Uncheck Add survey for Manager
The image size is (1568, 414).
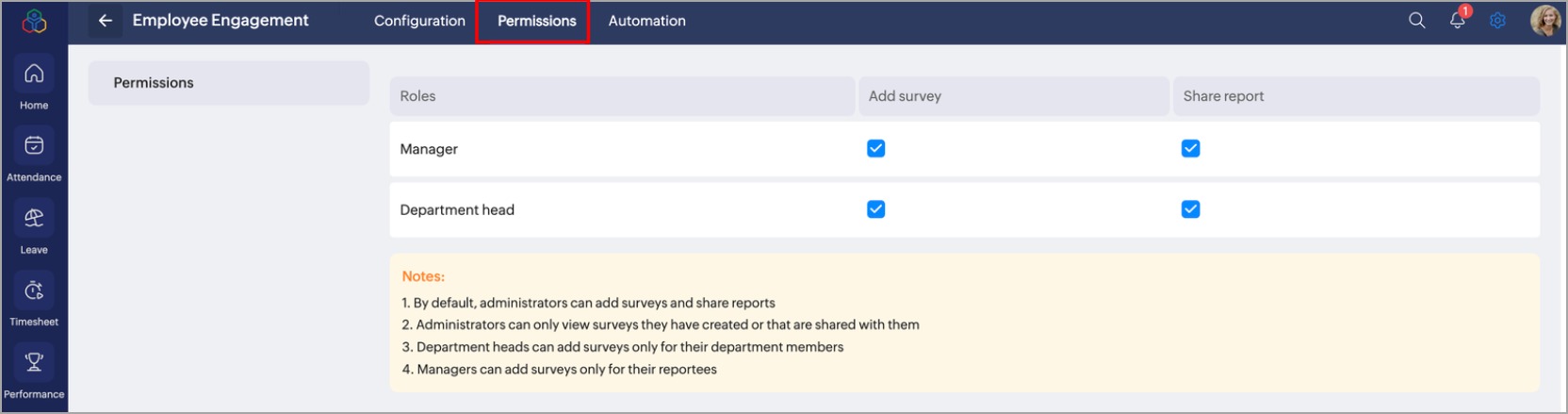pos(876,149)
